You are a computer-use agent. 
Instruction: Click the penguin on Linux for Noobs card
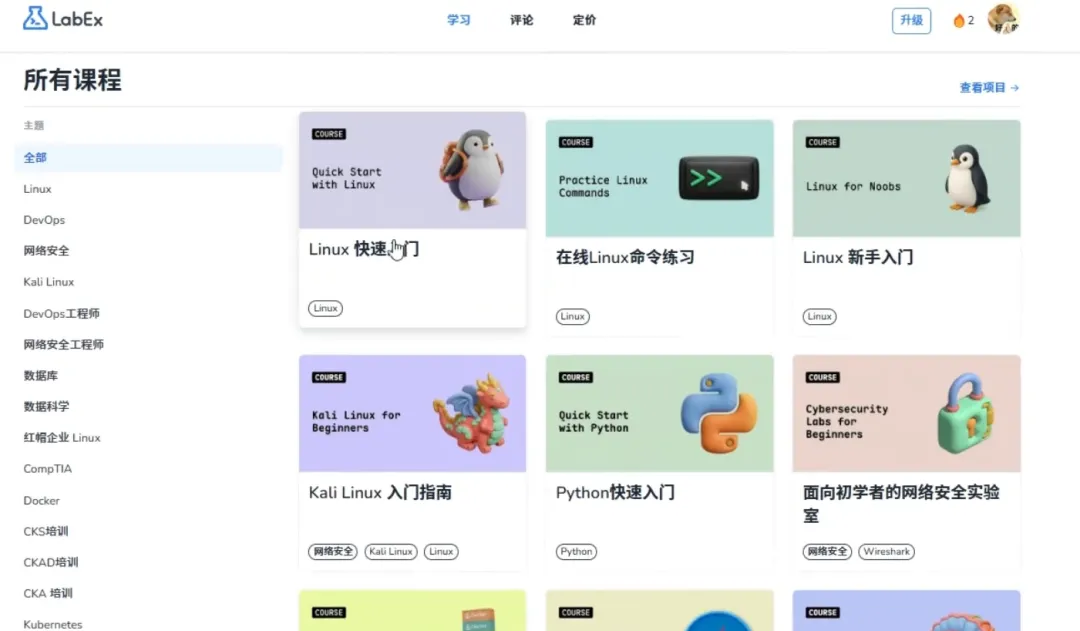tap(967, 178)
